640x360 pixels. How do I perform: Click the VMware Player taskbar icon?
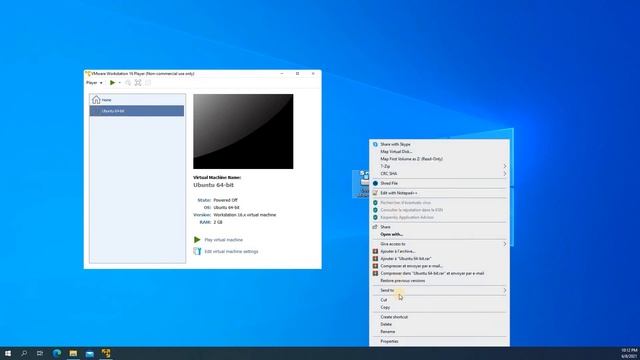pos(106,353)
